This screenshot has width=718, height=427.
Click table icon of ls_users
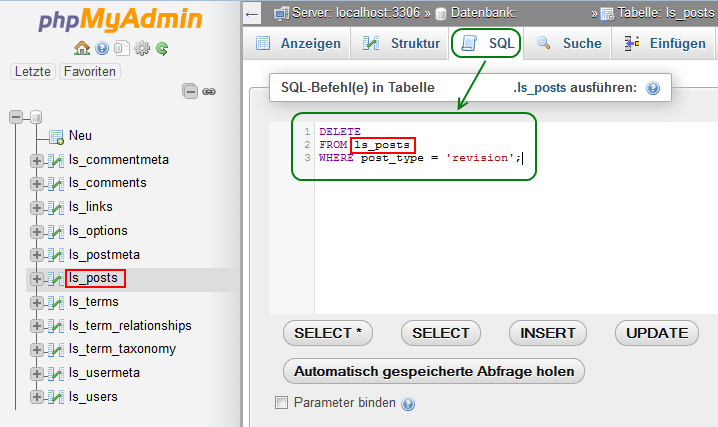click(x=56, y=397)
